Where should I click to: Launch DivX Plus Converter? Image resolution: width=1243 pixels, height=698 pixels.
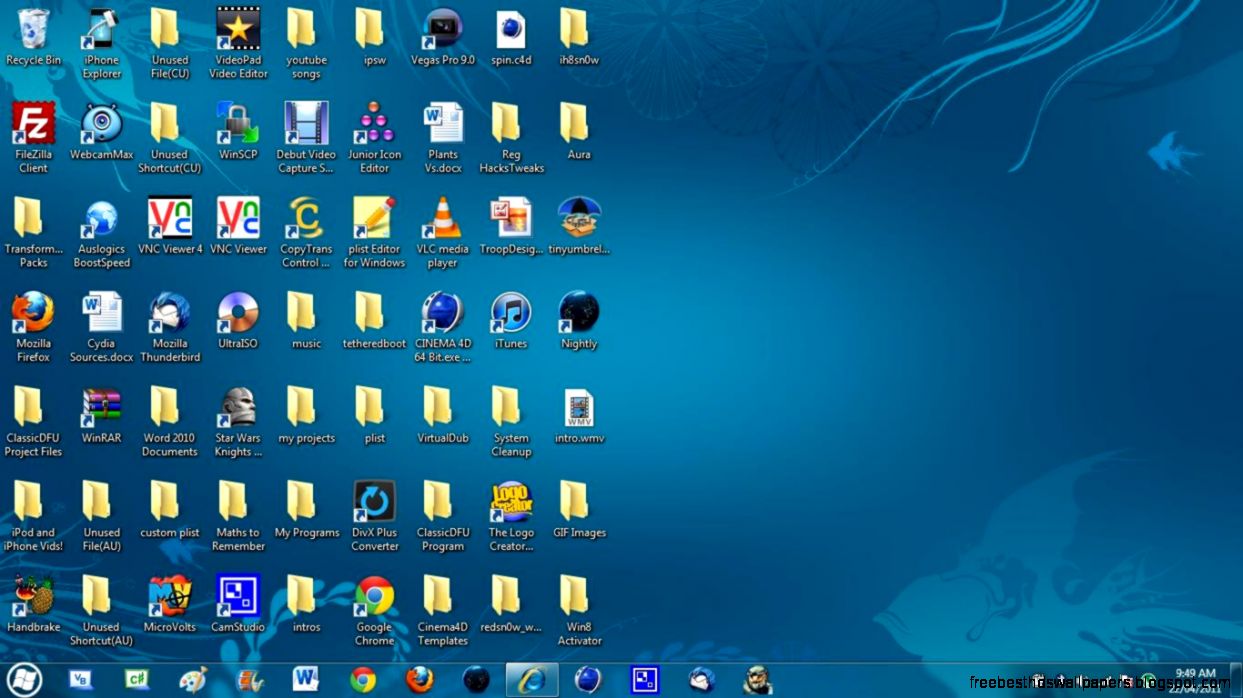[x=374, y=516]
